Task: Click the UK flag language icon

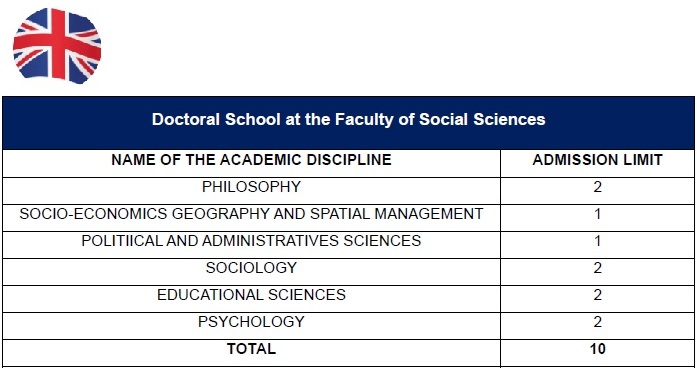Action: [x=57, y=46]
